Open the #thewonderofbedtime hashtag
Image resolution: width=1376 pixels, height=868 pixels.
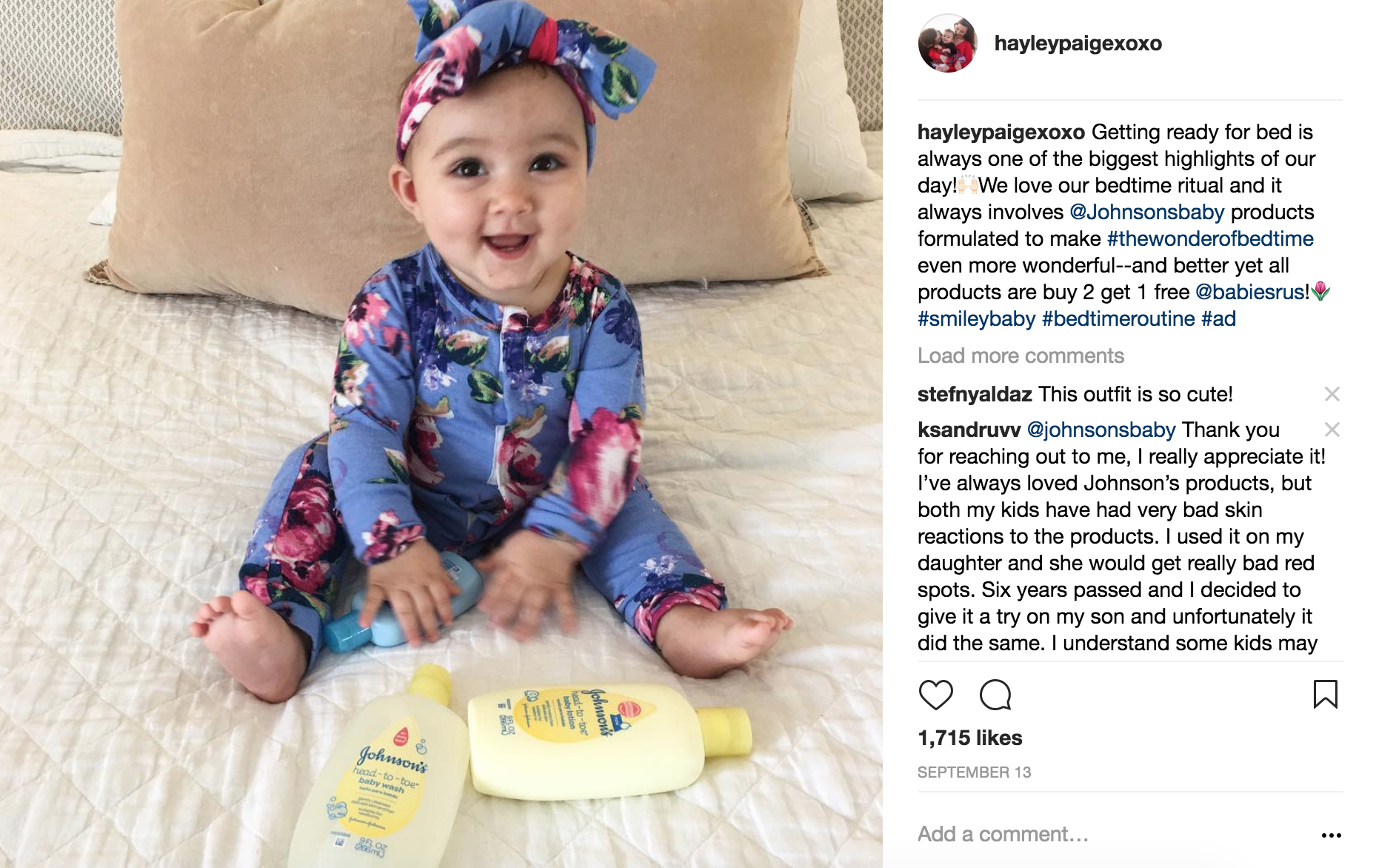1210,238
